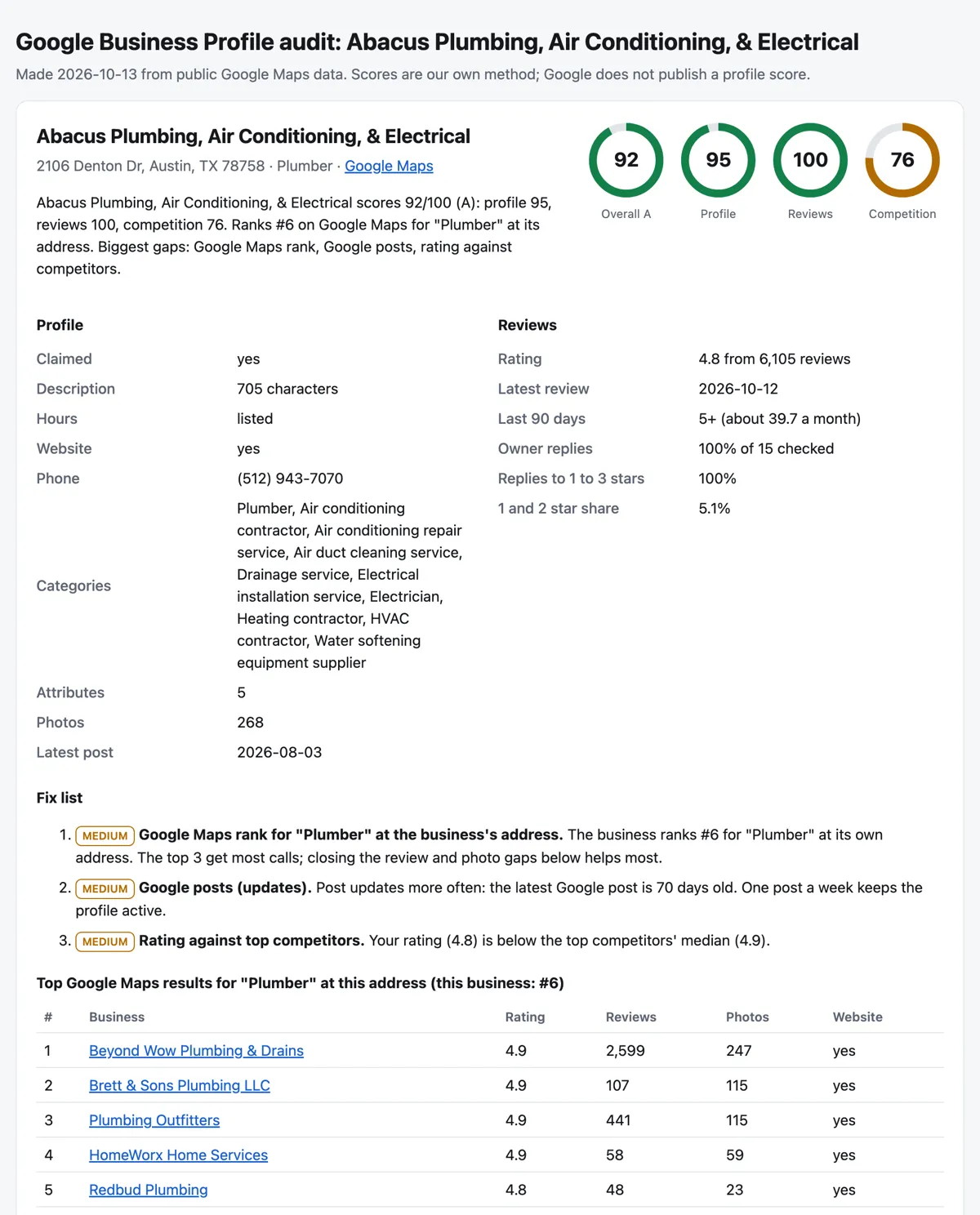Click the Profile score gauge showing 95

[718, 160]
